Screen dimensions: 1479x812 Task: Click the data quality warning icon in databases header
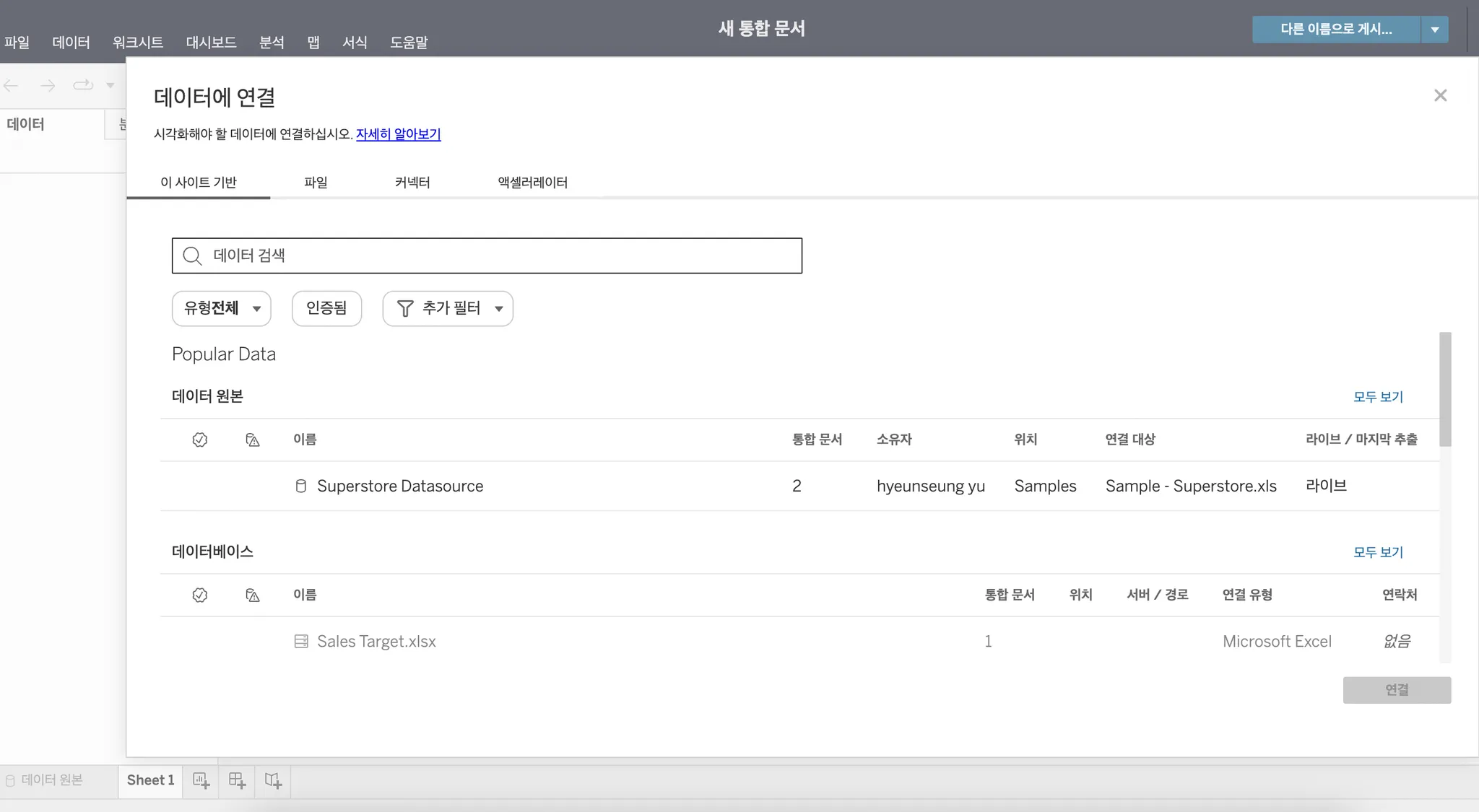click(x=252, y=595)
